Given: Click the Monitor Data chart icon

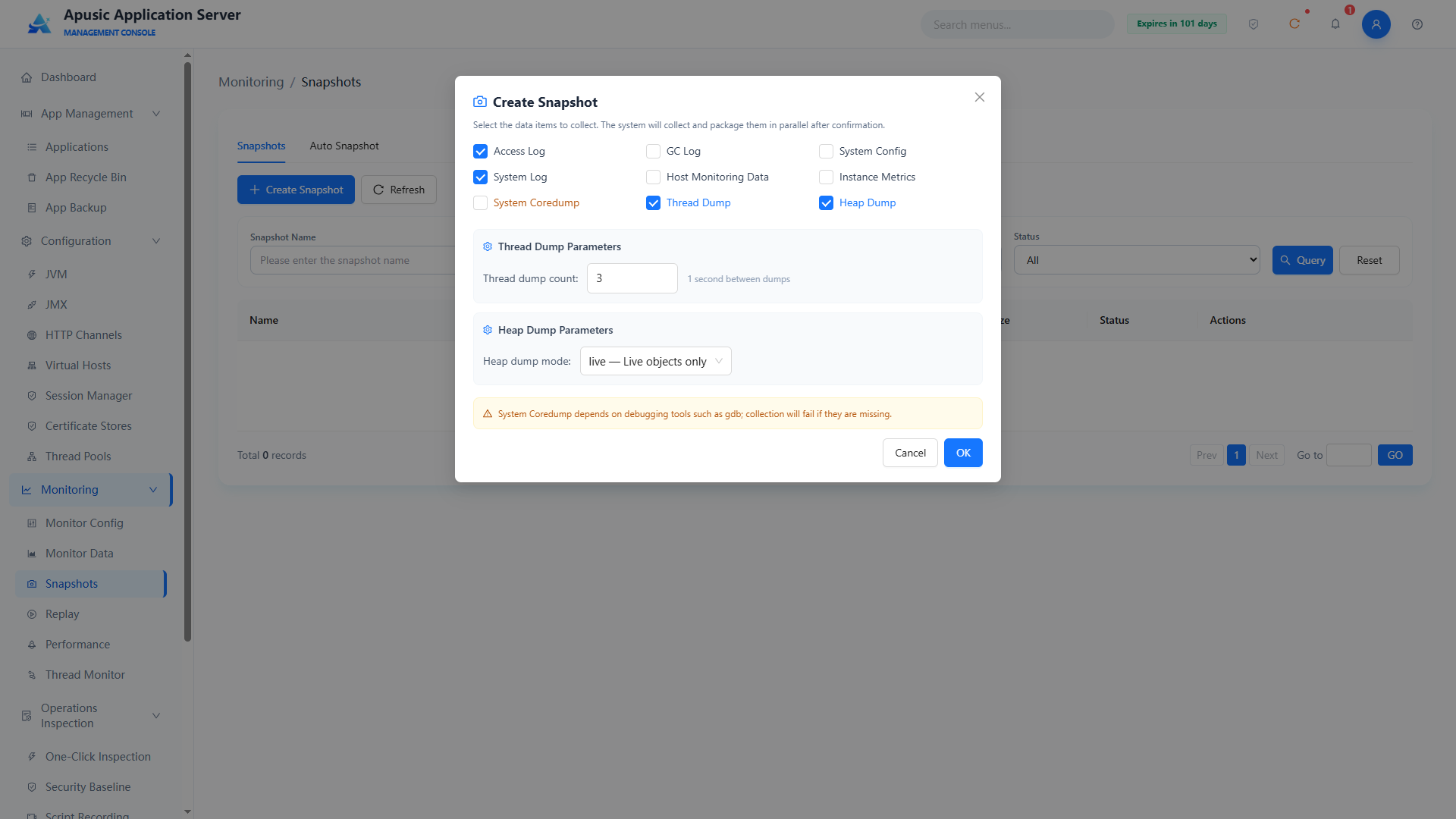Looking at the screenshot, I should click(x=32, y=554).
